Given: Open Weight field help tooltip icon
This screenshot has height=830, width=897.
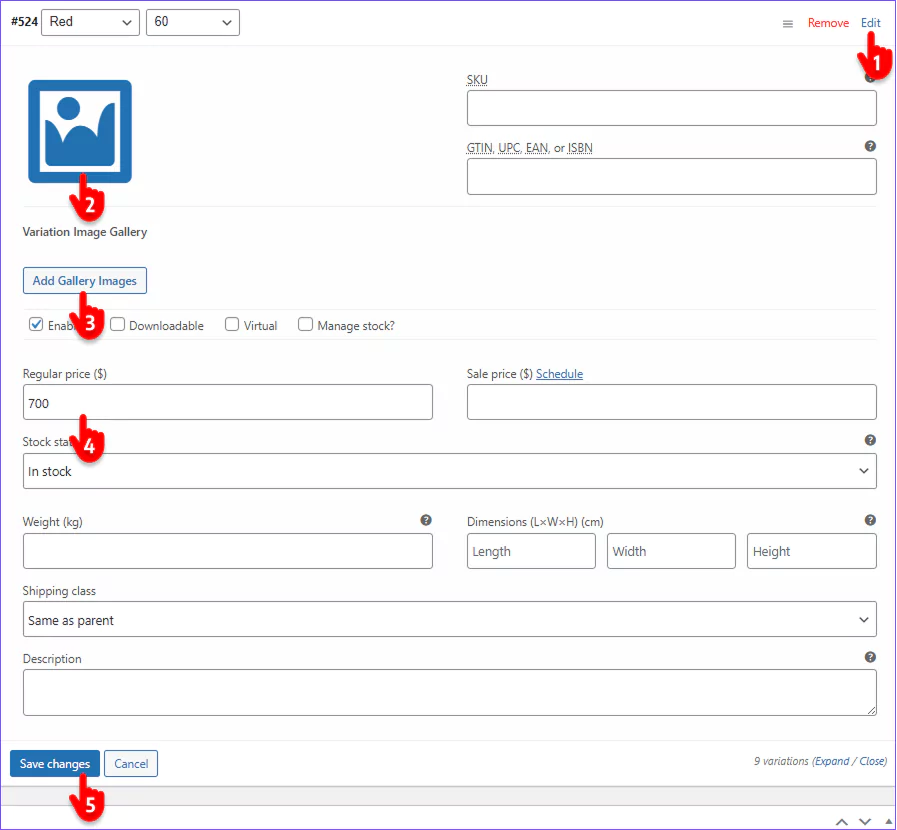Looking at the screenshot, I should tap(426, 520).
